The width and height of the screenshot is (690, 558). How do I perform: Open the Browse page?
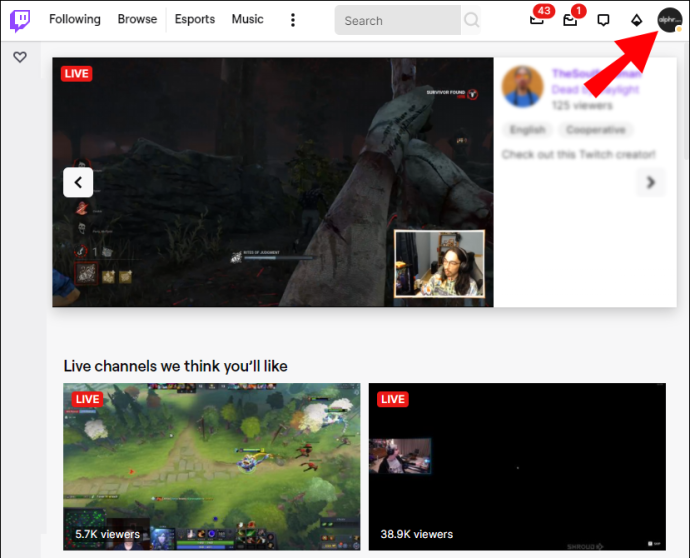[137, 19]
